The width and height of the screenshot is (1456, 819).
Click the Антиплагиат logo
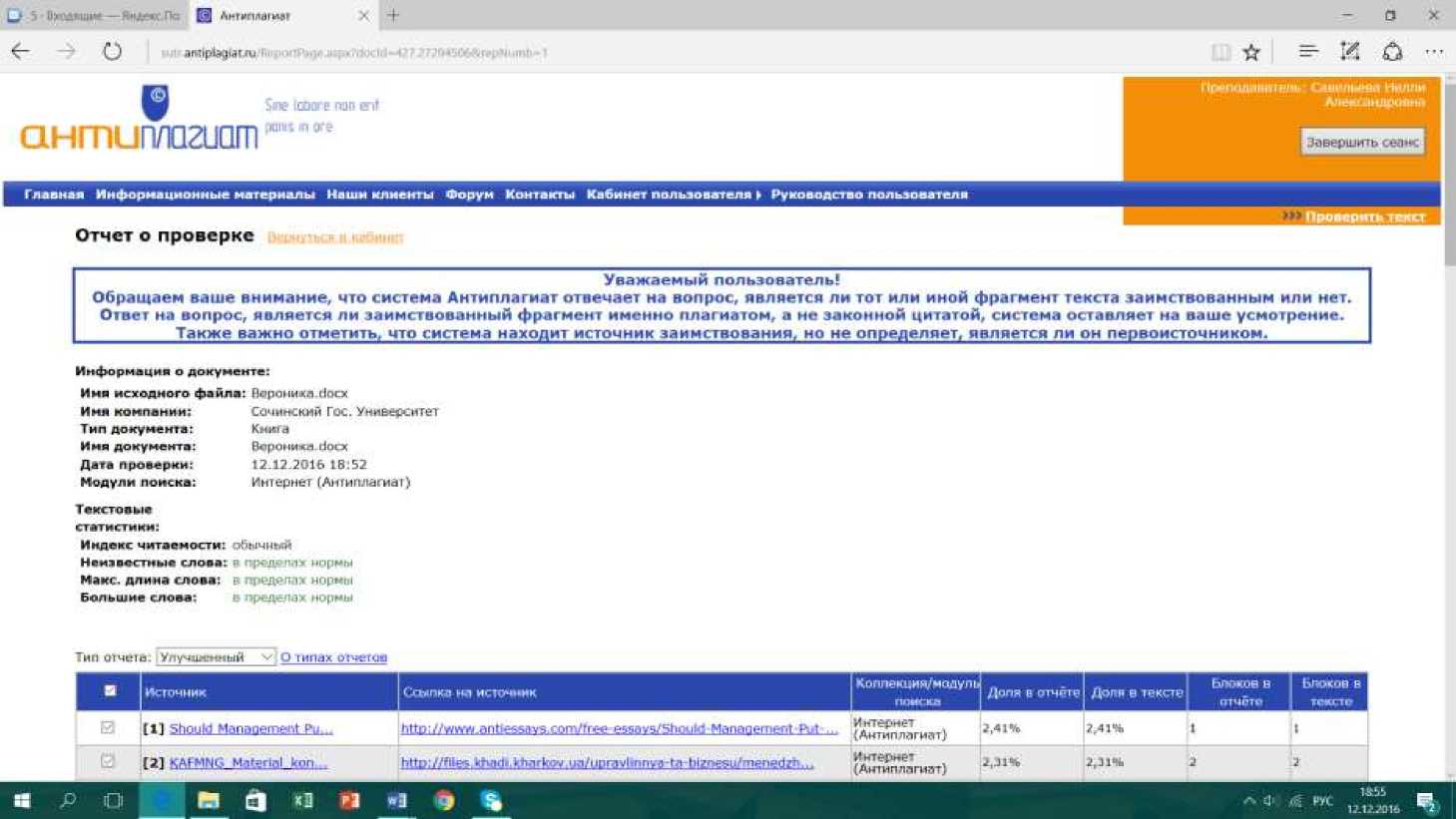139,119
